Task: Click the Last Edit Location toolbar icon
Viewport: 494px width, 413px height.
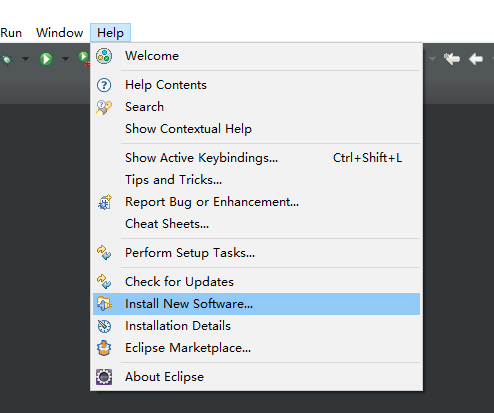Action: click(x=452, y=59)
